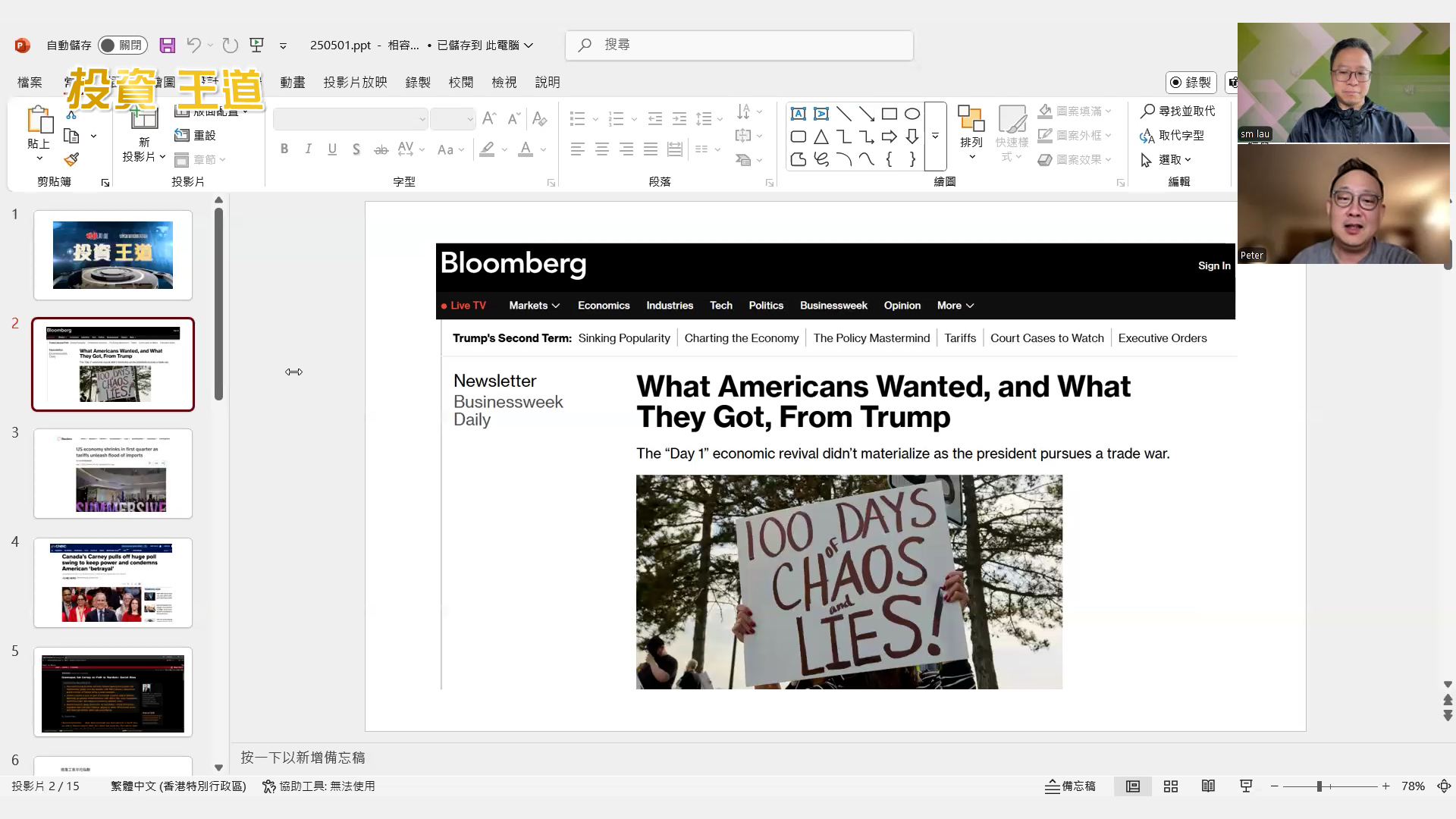Click the Strikethrough icon
Image resolution: width=1456 pixels, height=819 pixels.
(381, 149)
